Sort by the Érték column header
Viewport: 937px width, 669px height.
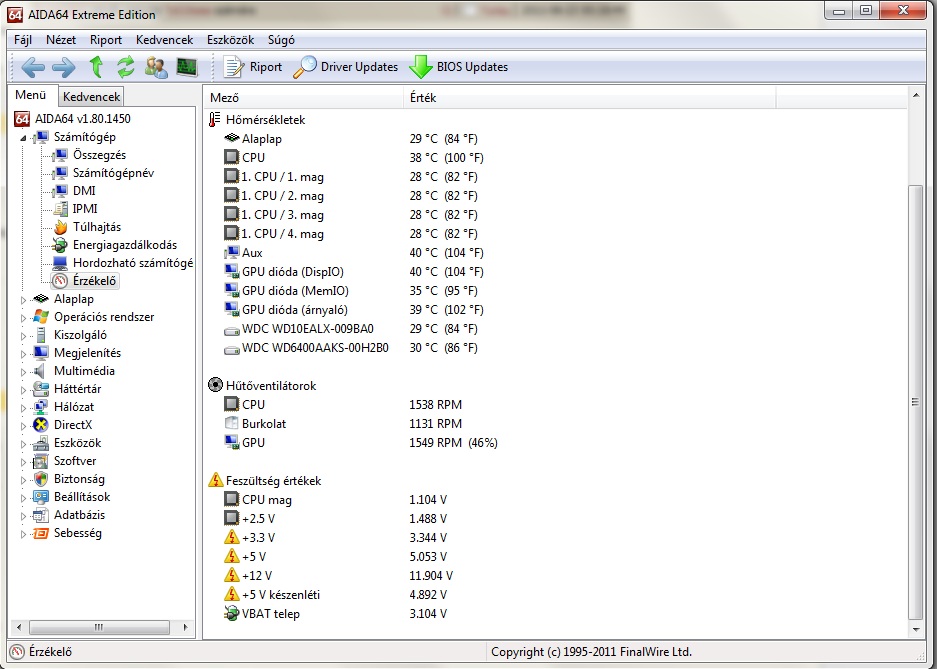click(589, 98)
